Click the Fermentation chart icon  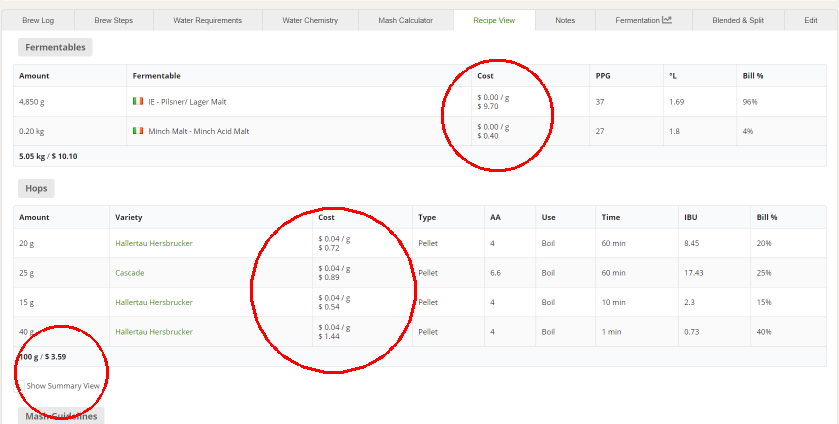[667, 20]
